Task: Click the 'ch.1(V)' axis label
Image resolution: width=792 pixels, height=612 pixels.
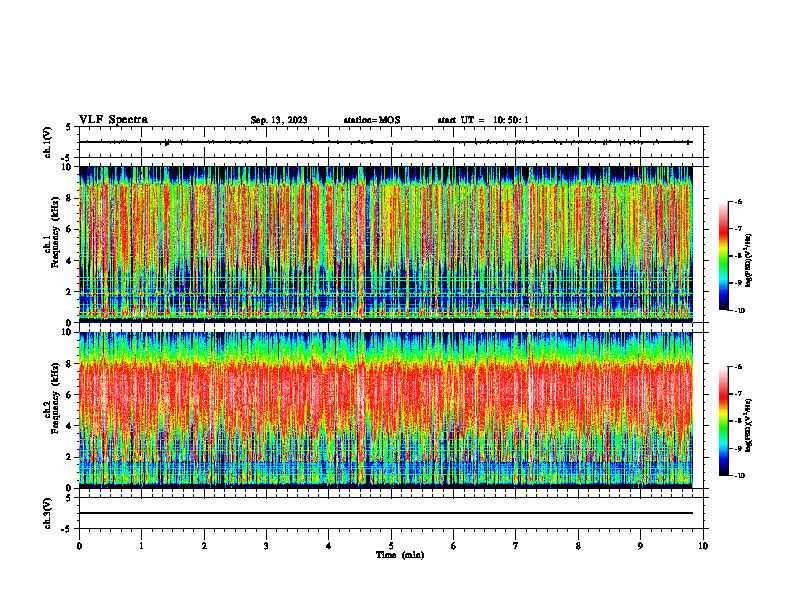Action: pos(47,142)
